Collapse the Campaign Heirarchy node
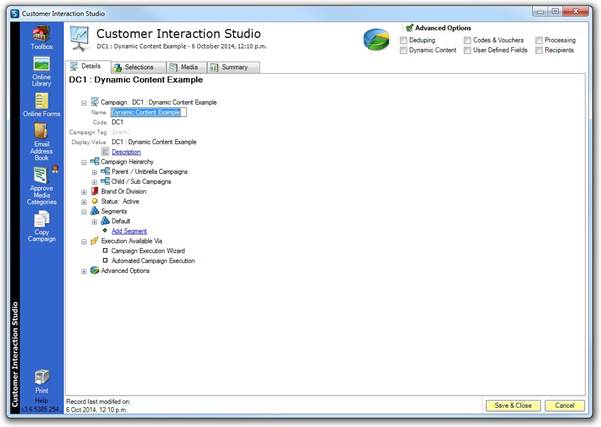This screenshot has width=601, height=427. pos(84,162)
